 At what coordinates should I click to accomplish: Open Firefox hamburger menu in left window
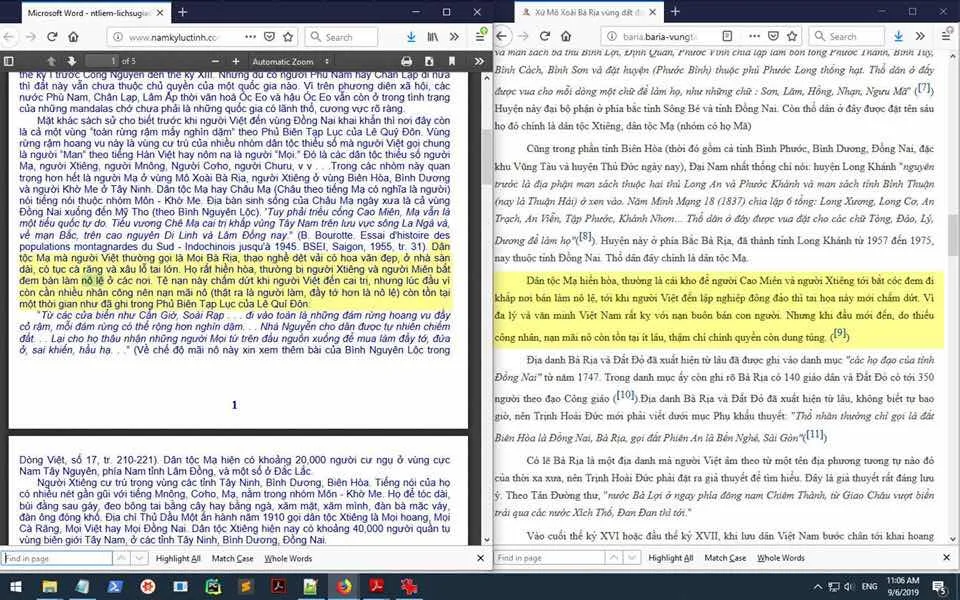point(481,37)
